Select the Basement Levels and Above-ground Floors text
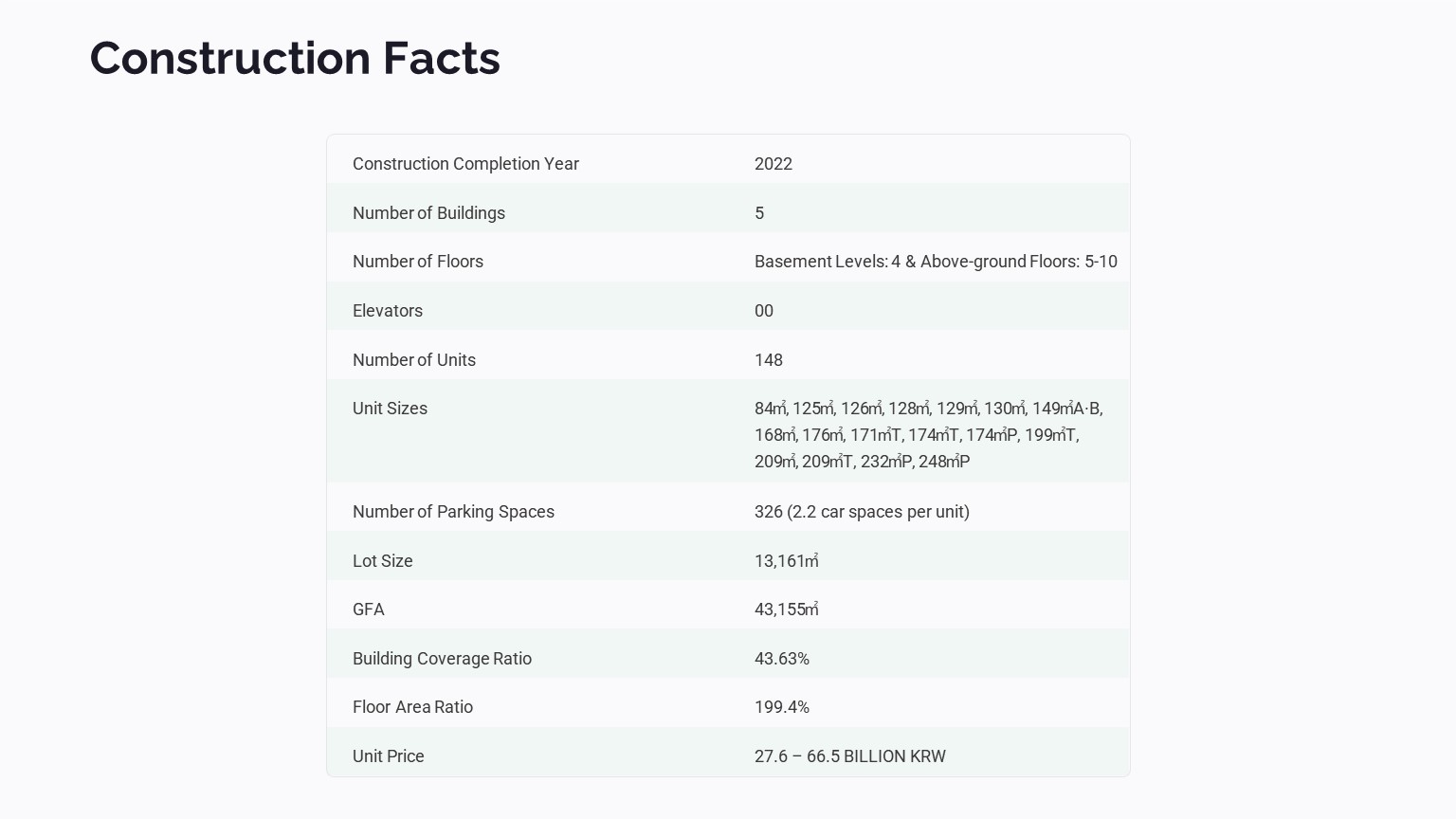Image resolution: width=1456 pixels, height=819 pixels. 936,262
